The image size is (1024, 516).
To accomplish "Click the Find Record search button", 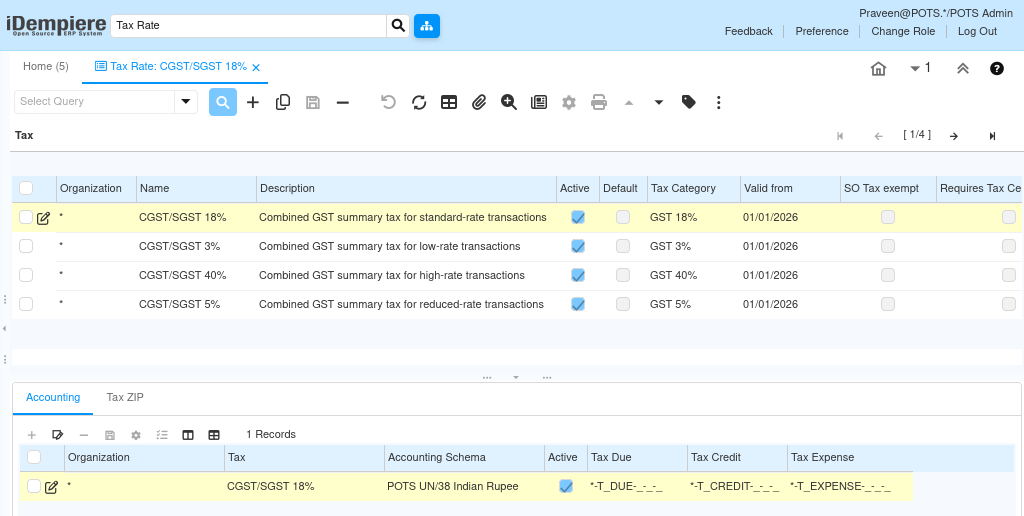I will (223, 102).
